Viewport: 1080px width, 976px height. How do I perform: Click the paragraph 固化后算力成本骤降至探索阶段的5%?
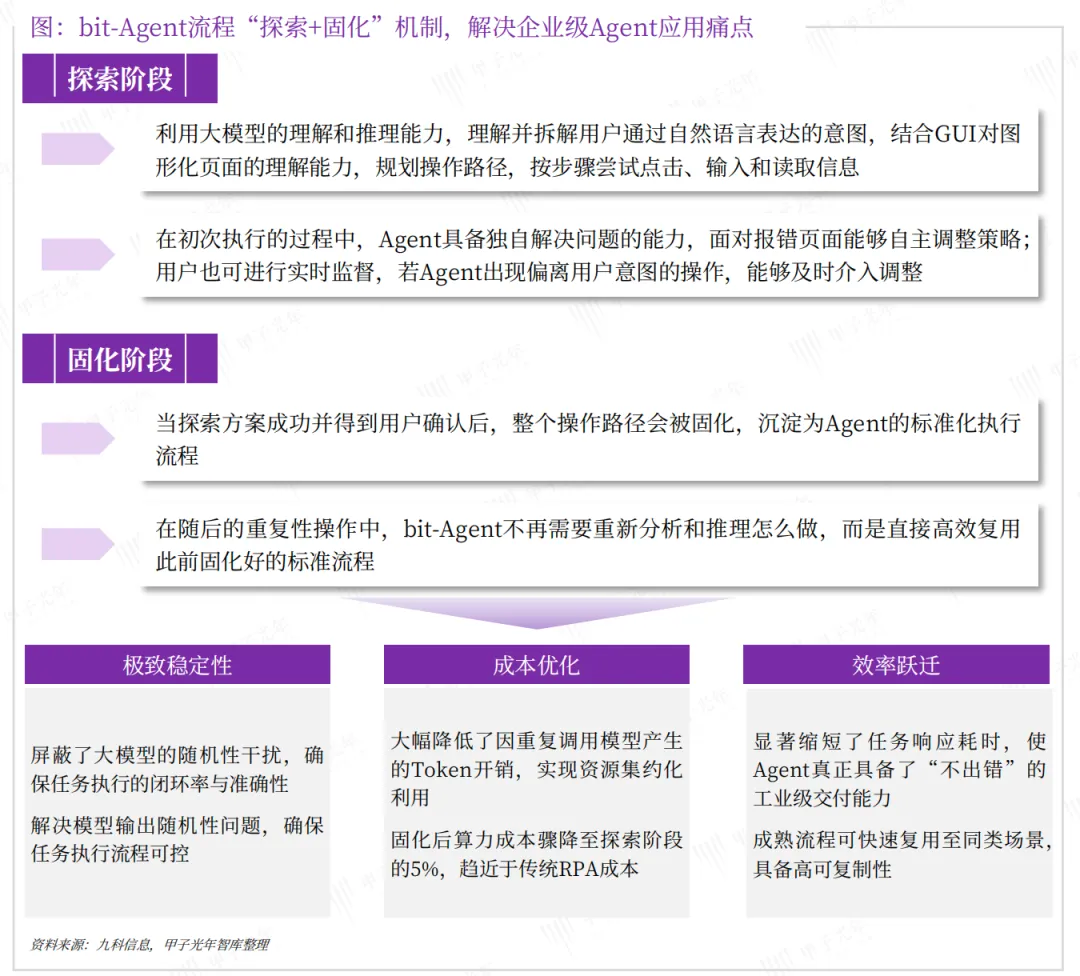click(537, 854)
